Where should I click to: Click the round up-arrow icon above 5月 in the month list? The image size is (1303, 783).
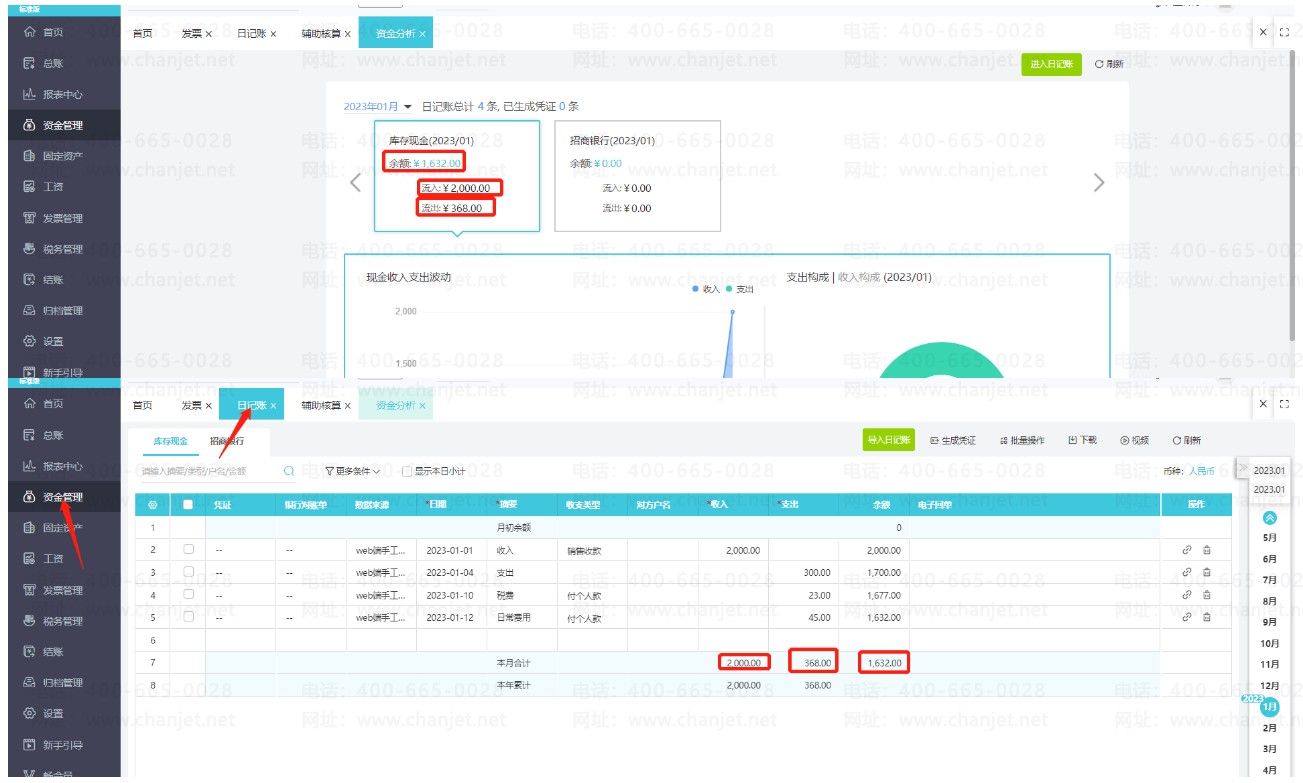click(1270, 518)
